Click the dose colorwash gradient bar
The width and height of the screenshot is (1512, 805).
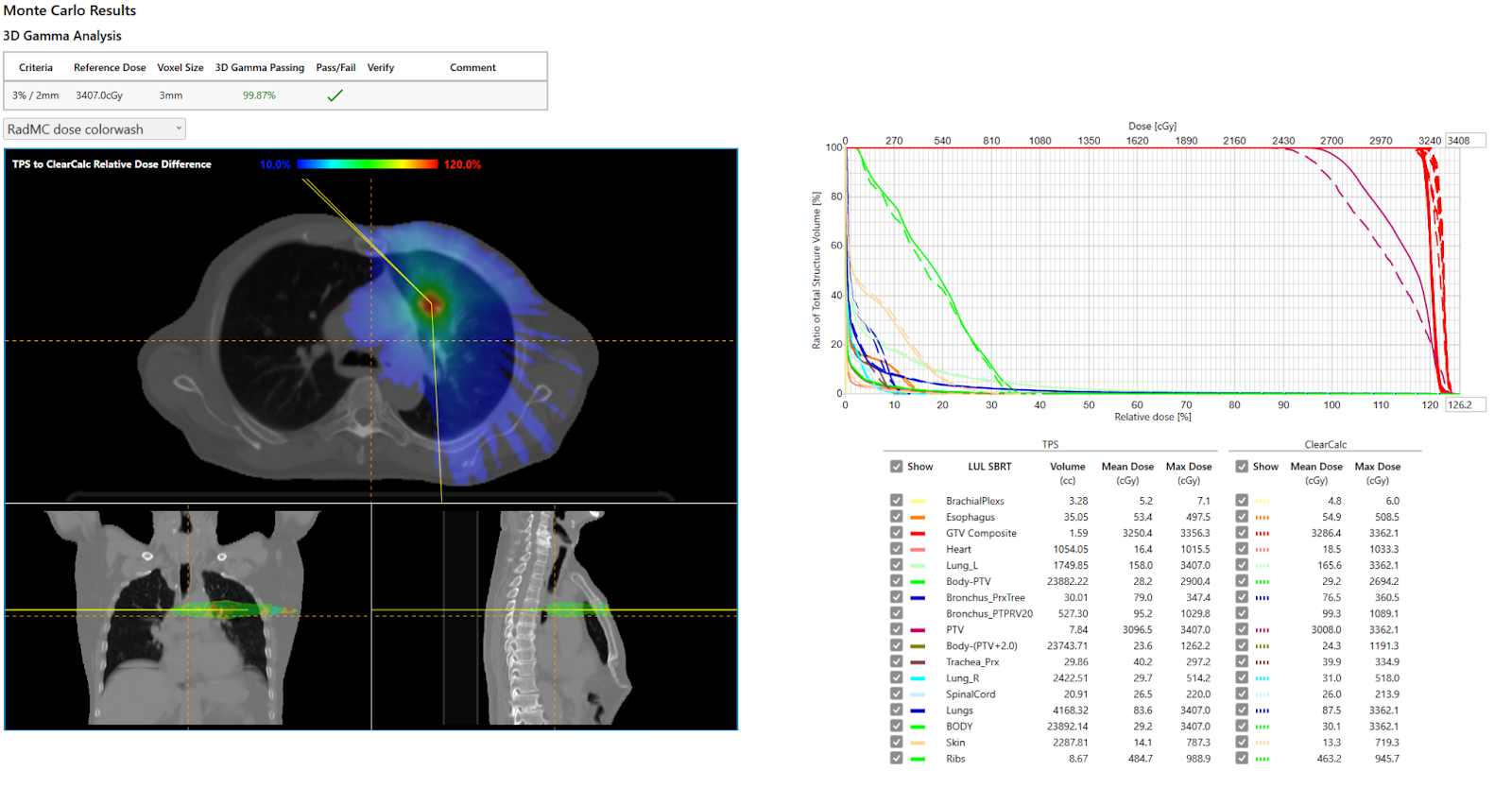click(368, 164)
